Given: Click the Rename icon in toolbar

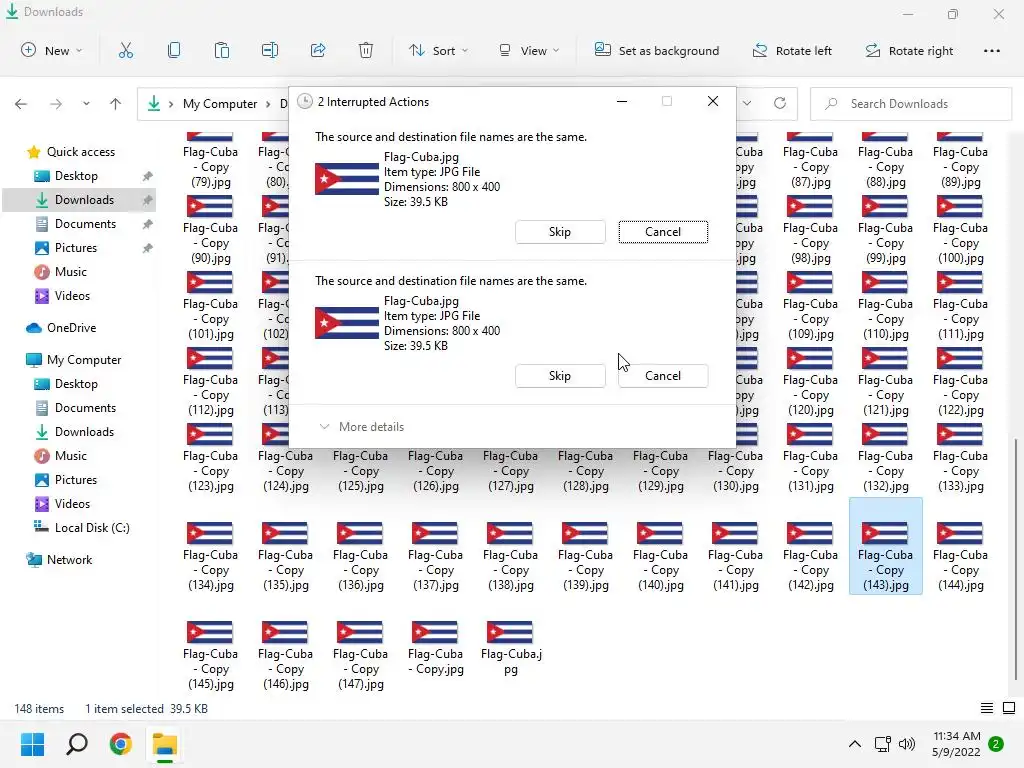Looking at the screenshot, I should pos(270,50).
